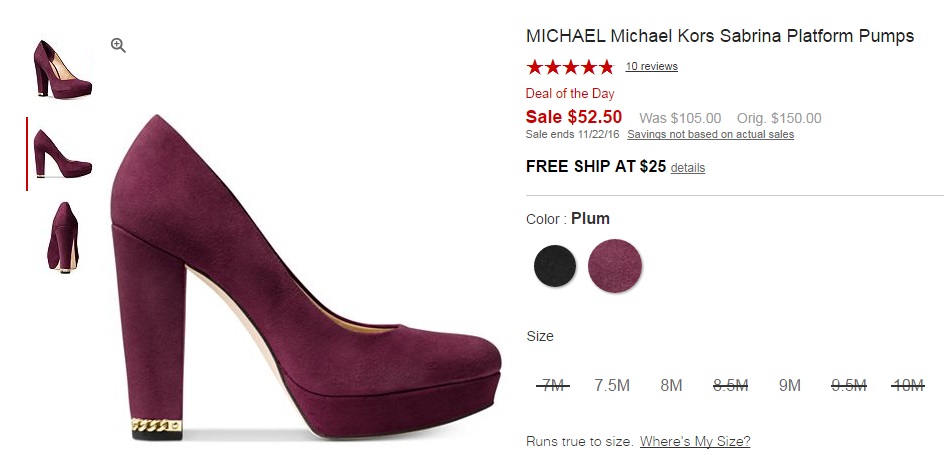Click unavailable size 9.5M
Image resolution: width=944 pixels, height=455 pixels.
[848, 386]
